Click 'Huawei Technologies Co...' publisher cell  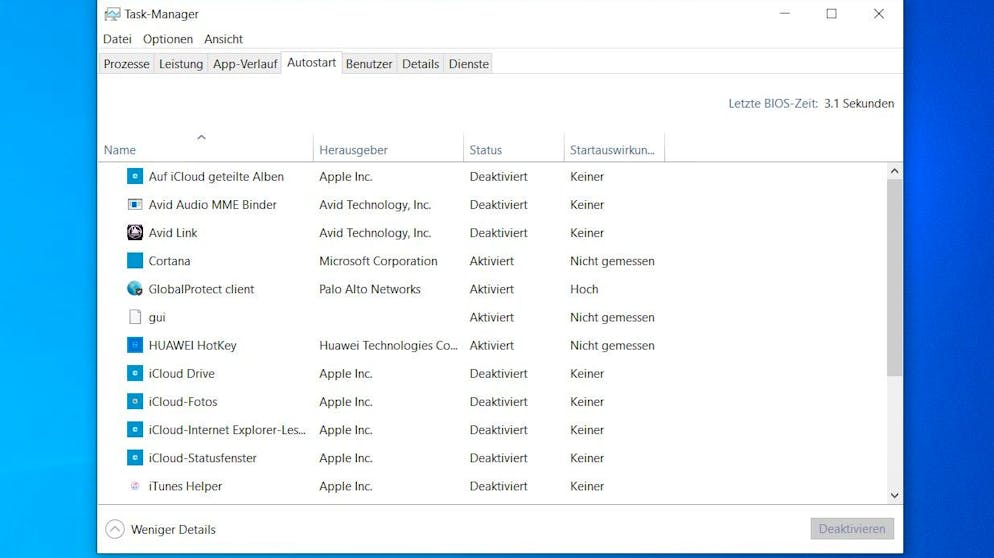point(389,346)
